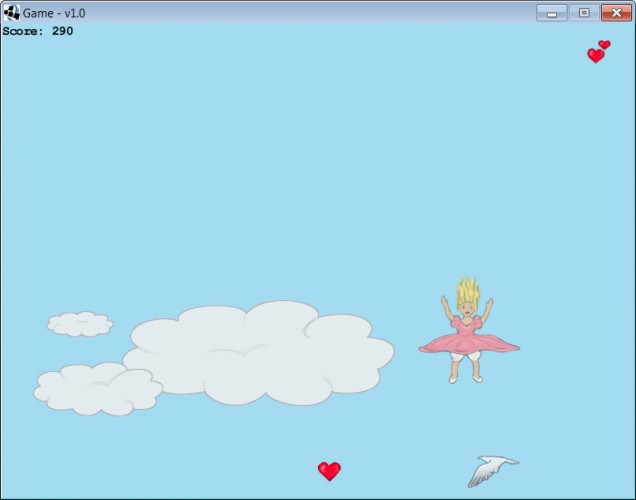Click the Game - v1.0 window title

54,13
